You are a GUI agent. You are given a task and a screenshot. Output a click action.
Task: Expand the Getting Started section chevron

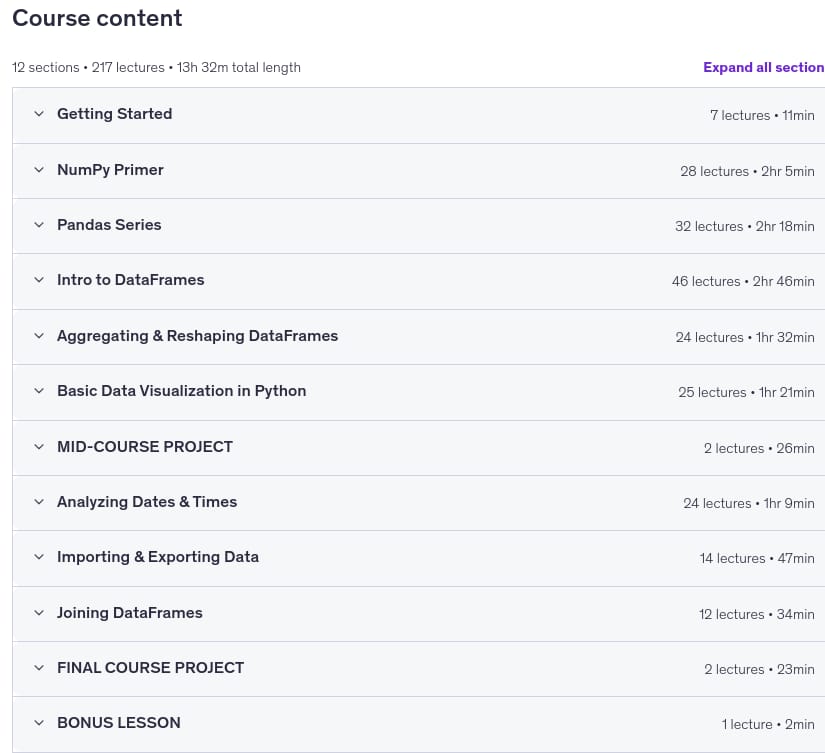click(x=39, y=114)
